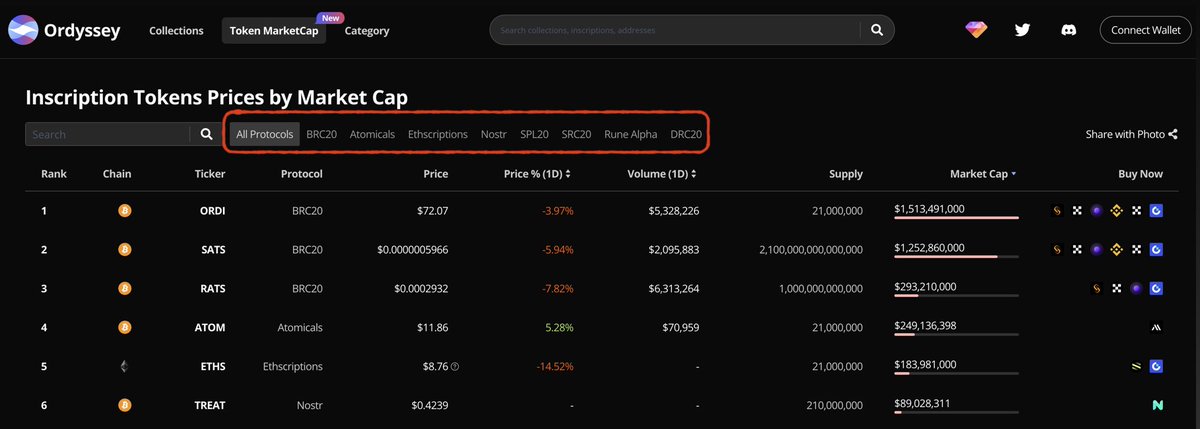This screenshot has width=1200, height=429.
Task: Click the RATS ticker
Action: click(213, 288)
